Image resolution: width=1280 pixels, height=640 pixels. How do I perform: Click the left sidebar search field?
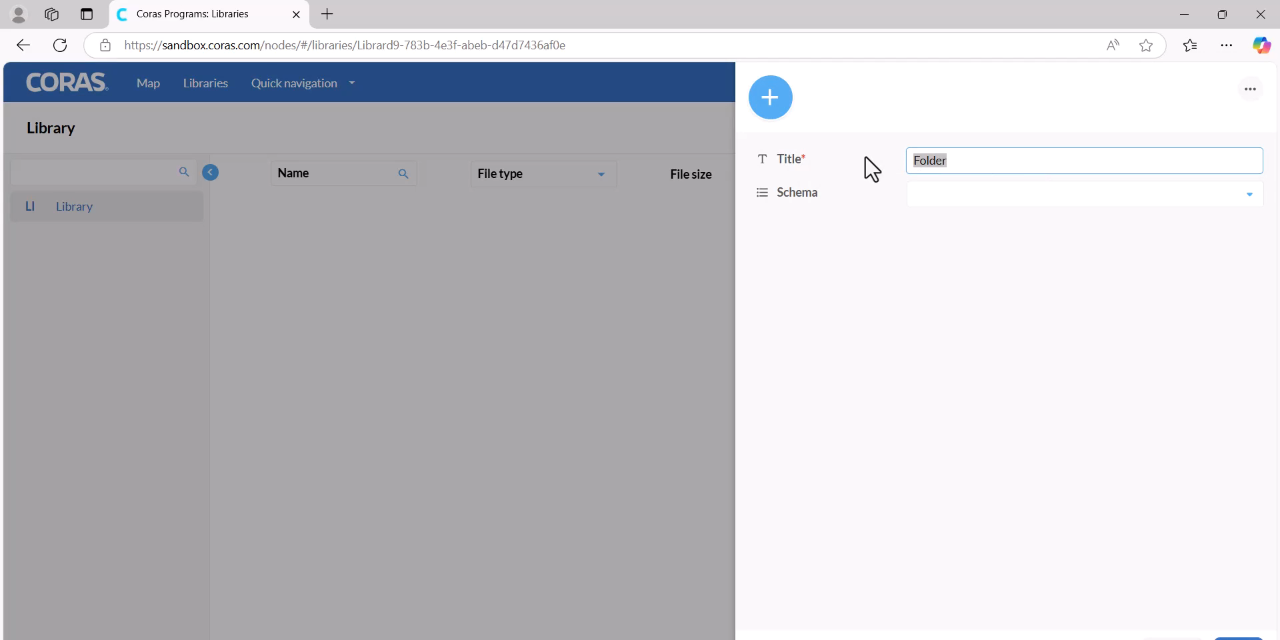click(x=102, y=172)
